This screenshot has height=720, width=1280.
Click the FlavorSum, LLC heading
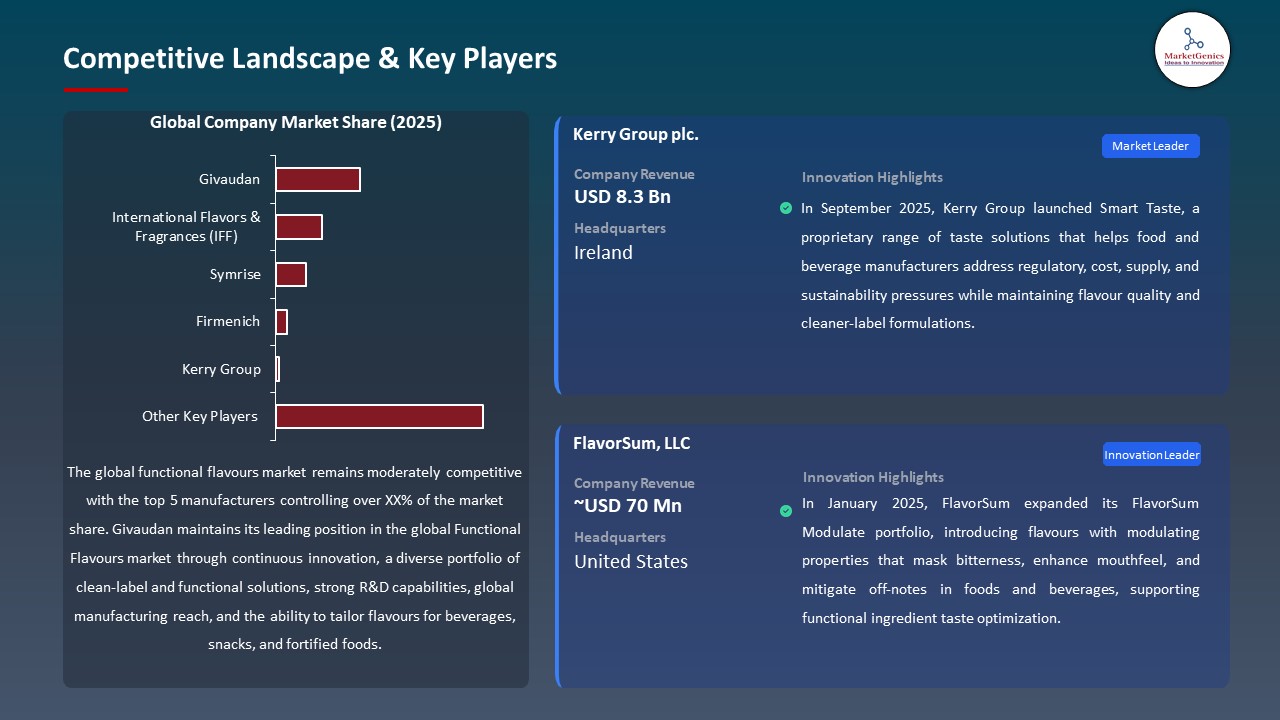tap(631, 443)
